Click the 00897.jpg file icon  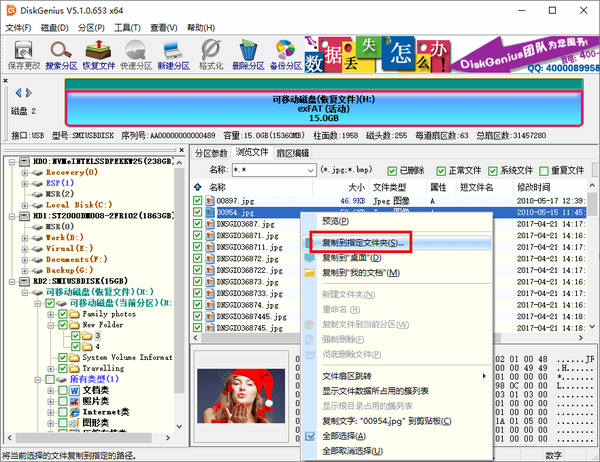tap(210, 201)
